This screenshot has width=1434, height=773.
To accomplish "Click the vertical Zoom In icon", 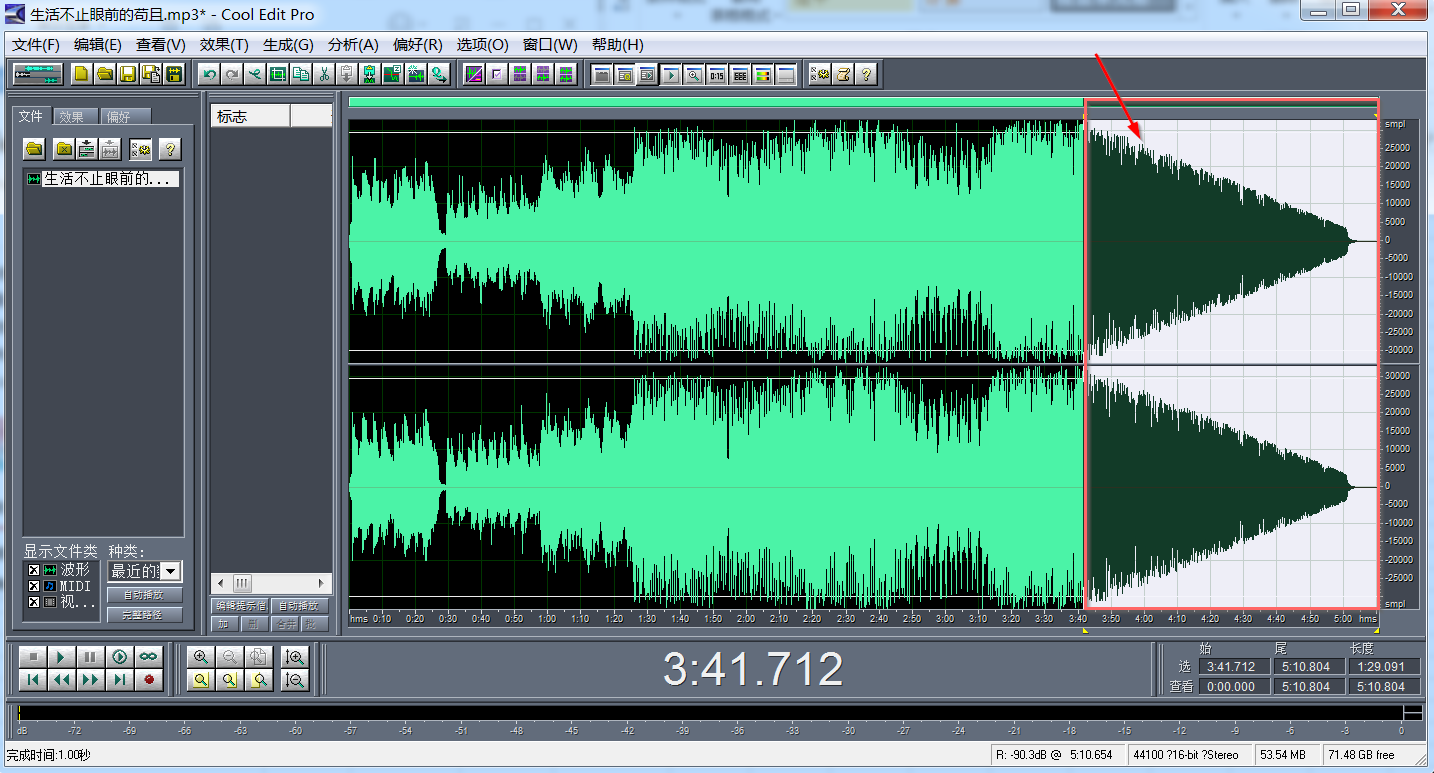I will pos(294,657).
